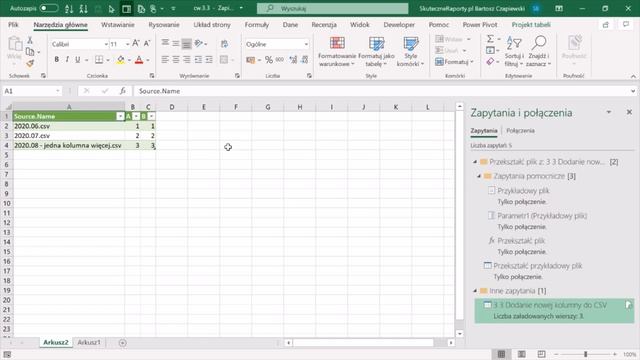The height and width of the screenshot is (360, 640).
Task: Open the Plik menu
Action: (13, 25)
